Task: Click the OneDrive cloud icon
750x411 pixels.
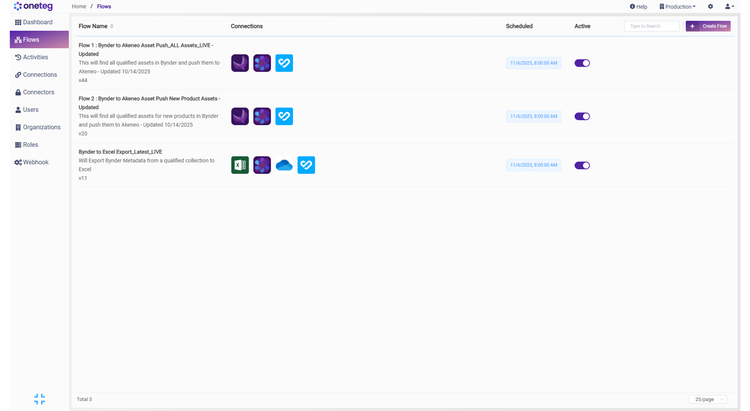Action: pos(284,165)
